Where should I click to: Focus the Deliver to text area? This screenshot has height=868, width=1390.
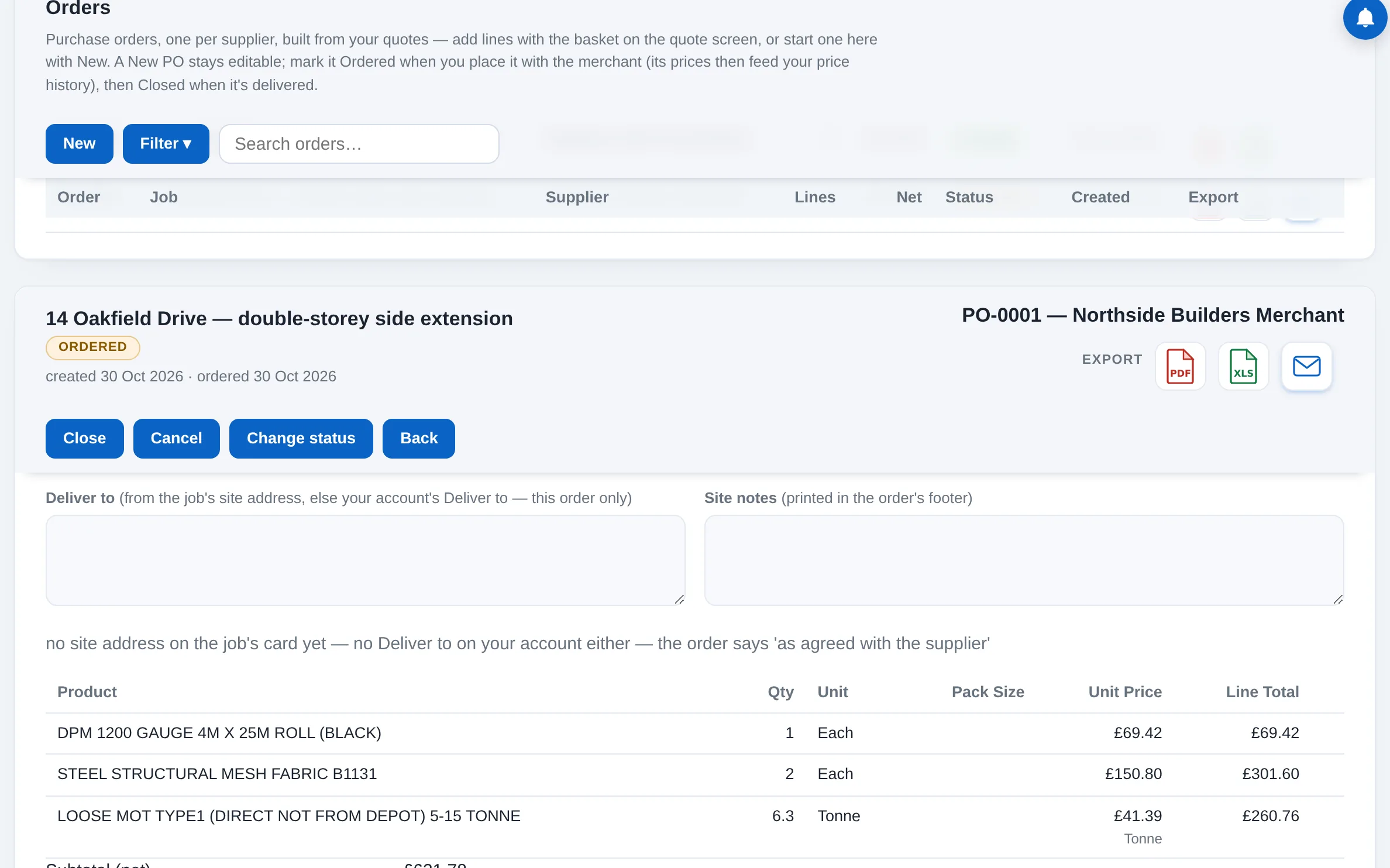pyautogui.click(x=365, y=560)
